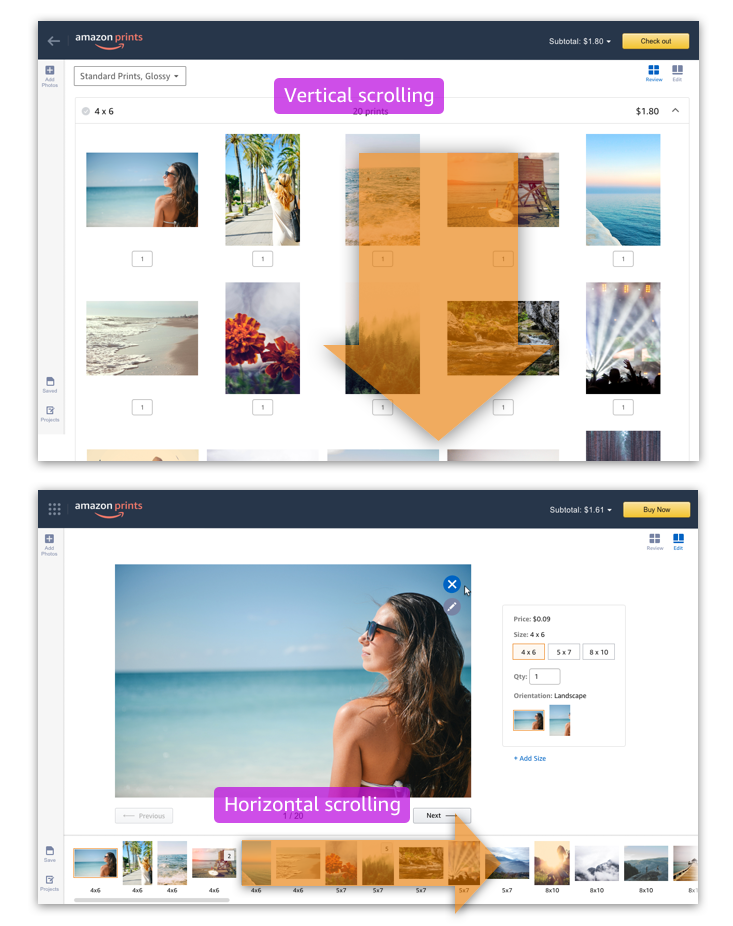Click the Previous photo button
733x926 pixels.
144,816
